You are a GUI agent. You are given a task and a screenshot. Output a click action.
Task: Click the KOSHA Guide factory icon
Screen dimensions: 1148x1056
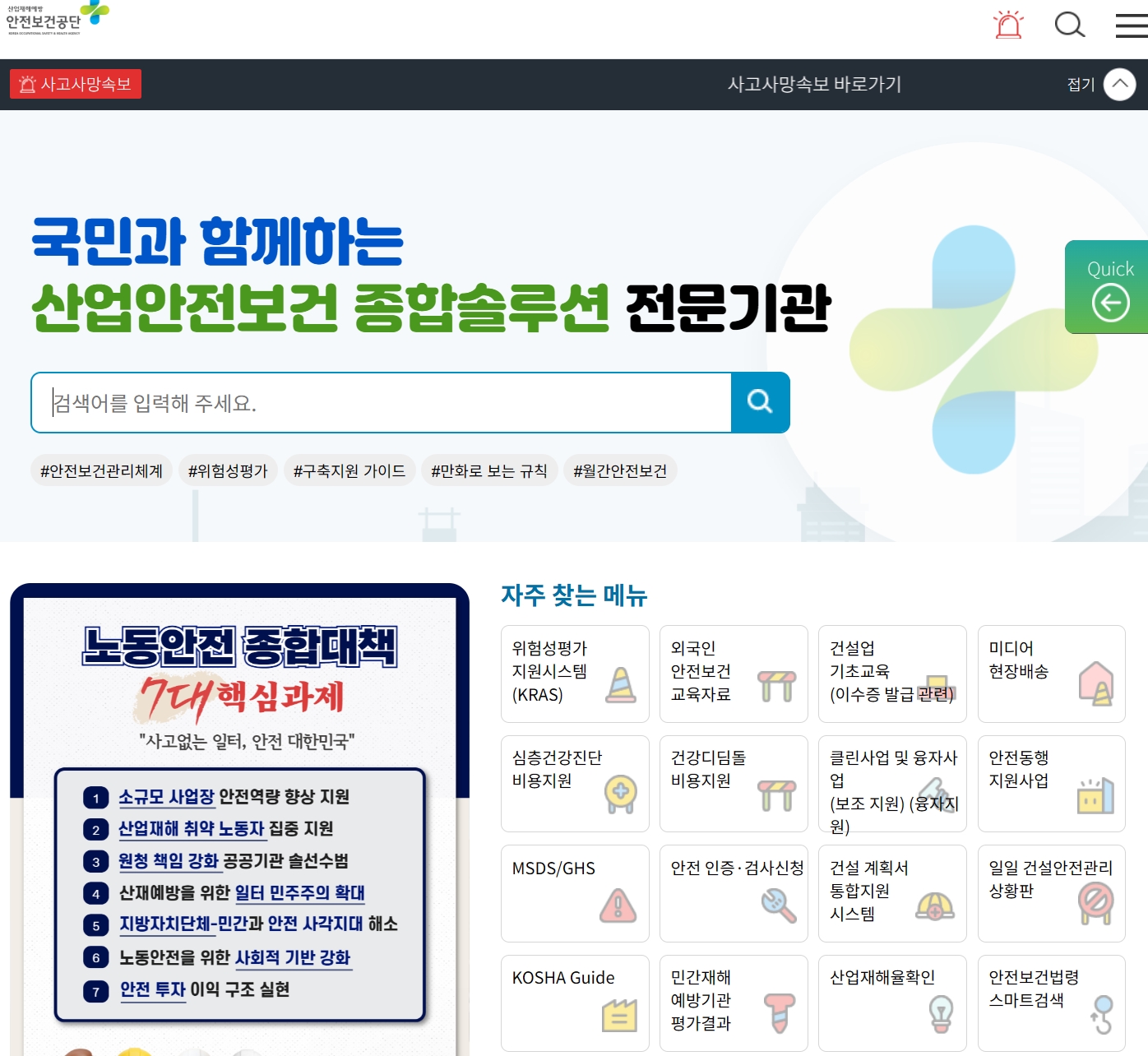[x=618, y=1015]
